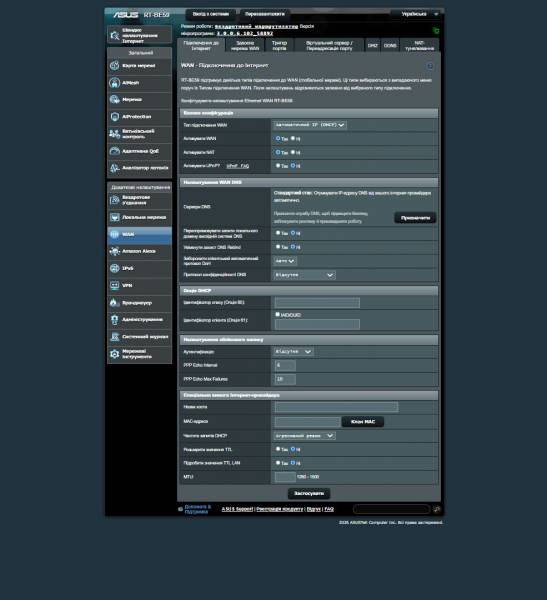Switch to the DDNS tab
Screen dimensions: 547x600
tap(390, 46)
